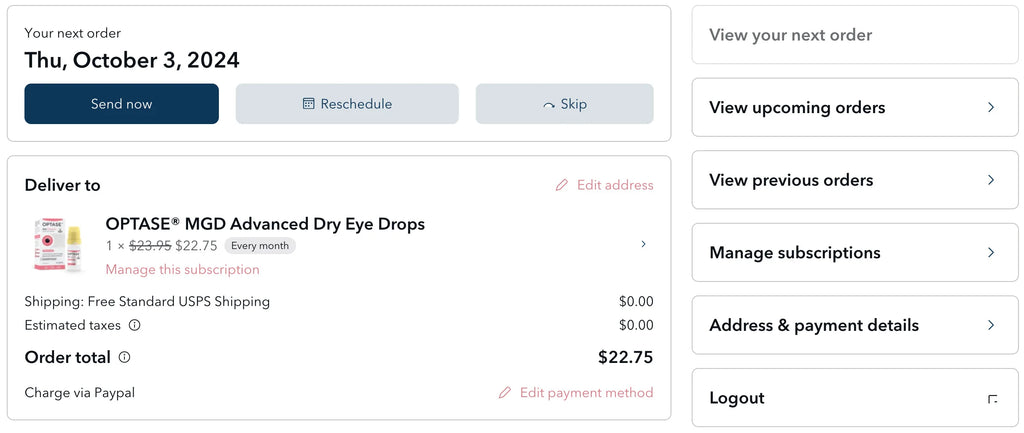Open the Manage this subscription link
1024x433 pixels.
click(x=182, y=270)
